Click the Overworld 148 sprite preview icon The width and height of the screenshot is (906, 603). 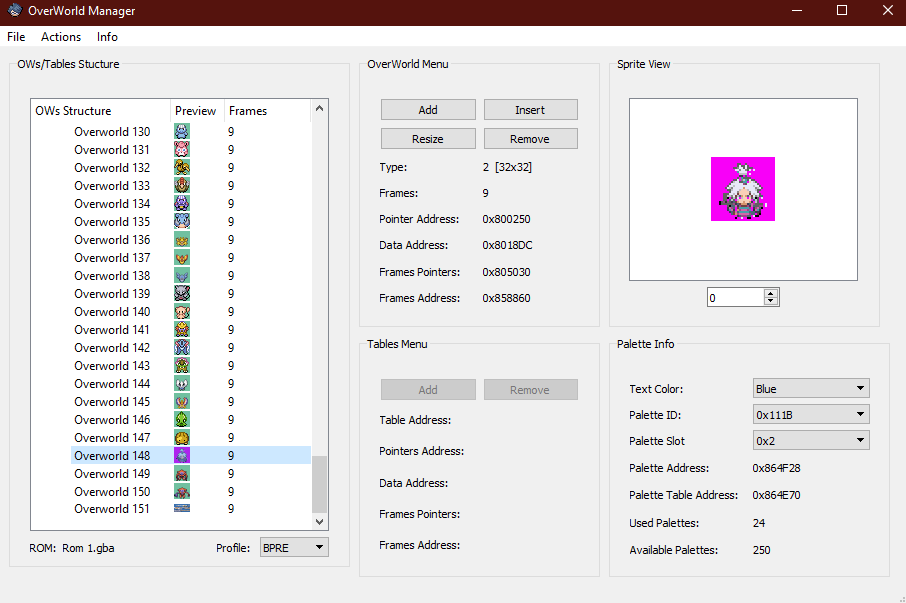click(182, 456)
